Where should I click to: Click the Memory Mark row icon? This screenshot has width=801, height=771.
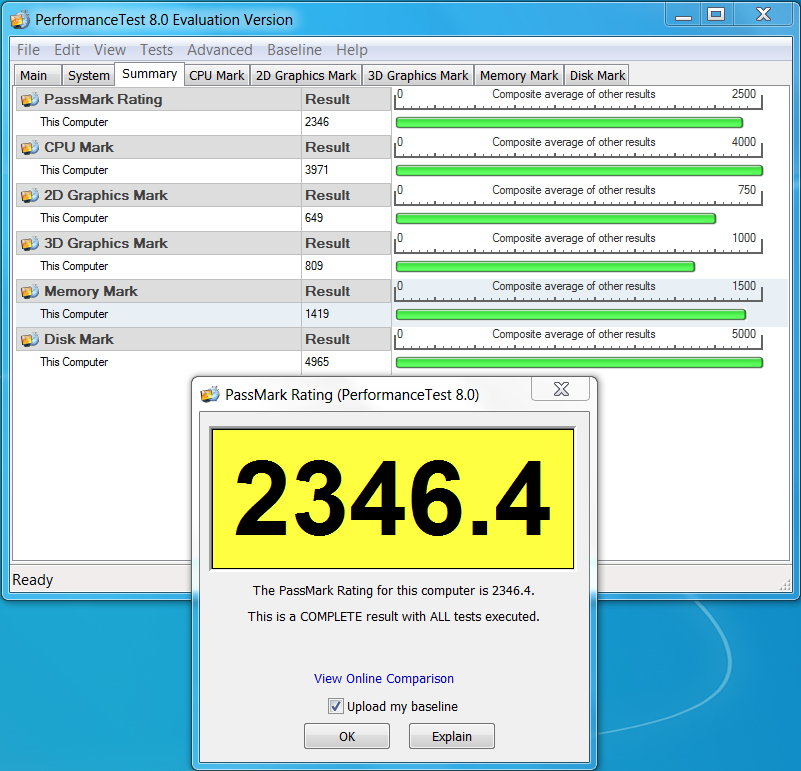(30, 291)
